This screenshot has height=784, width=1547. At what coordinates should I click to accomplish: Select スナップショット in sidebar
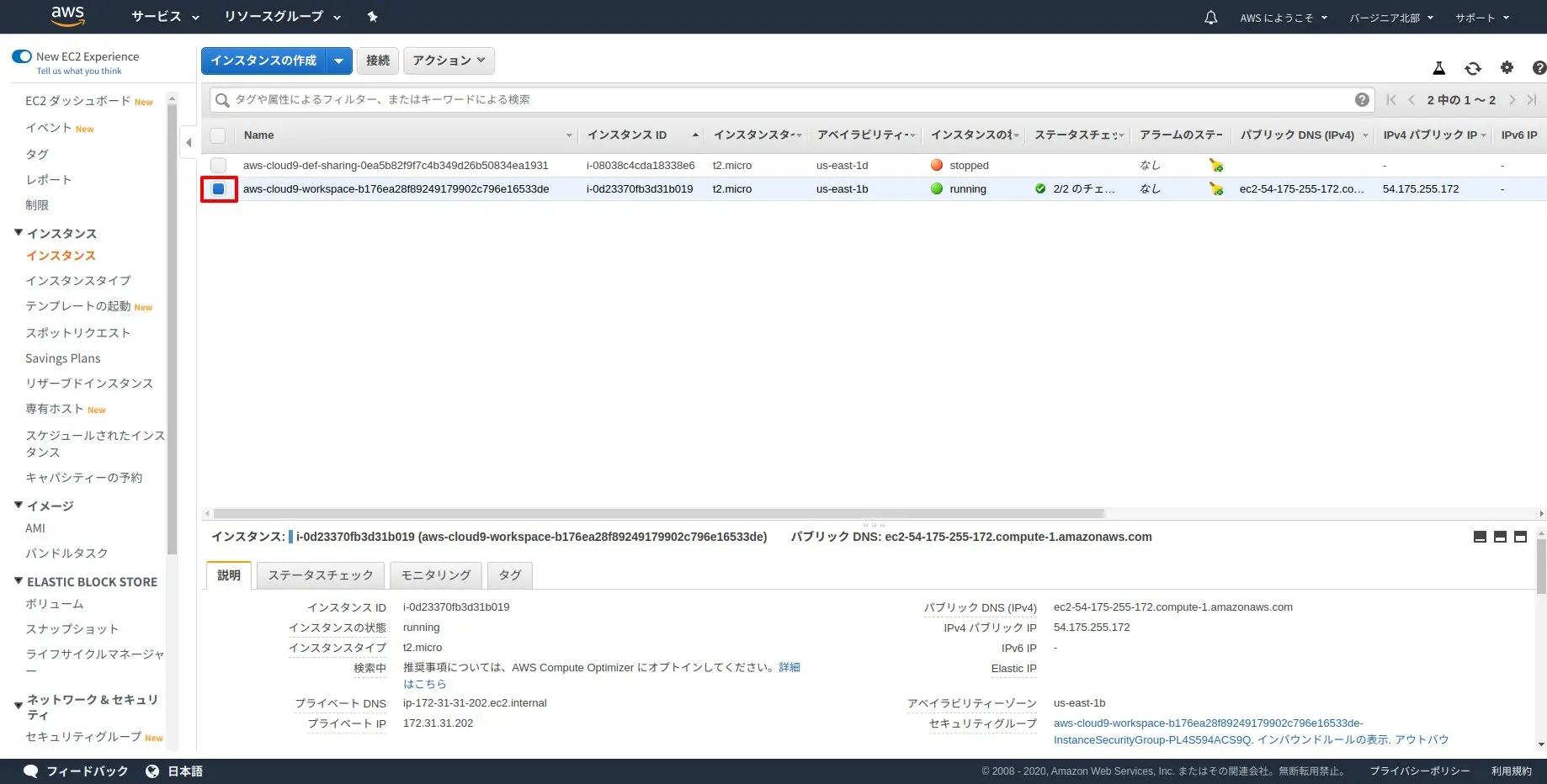coord(72,629)
